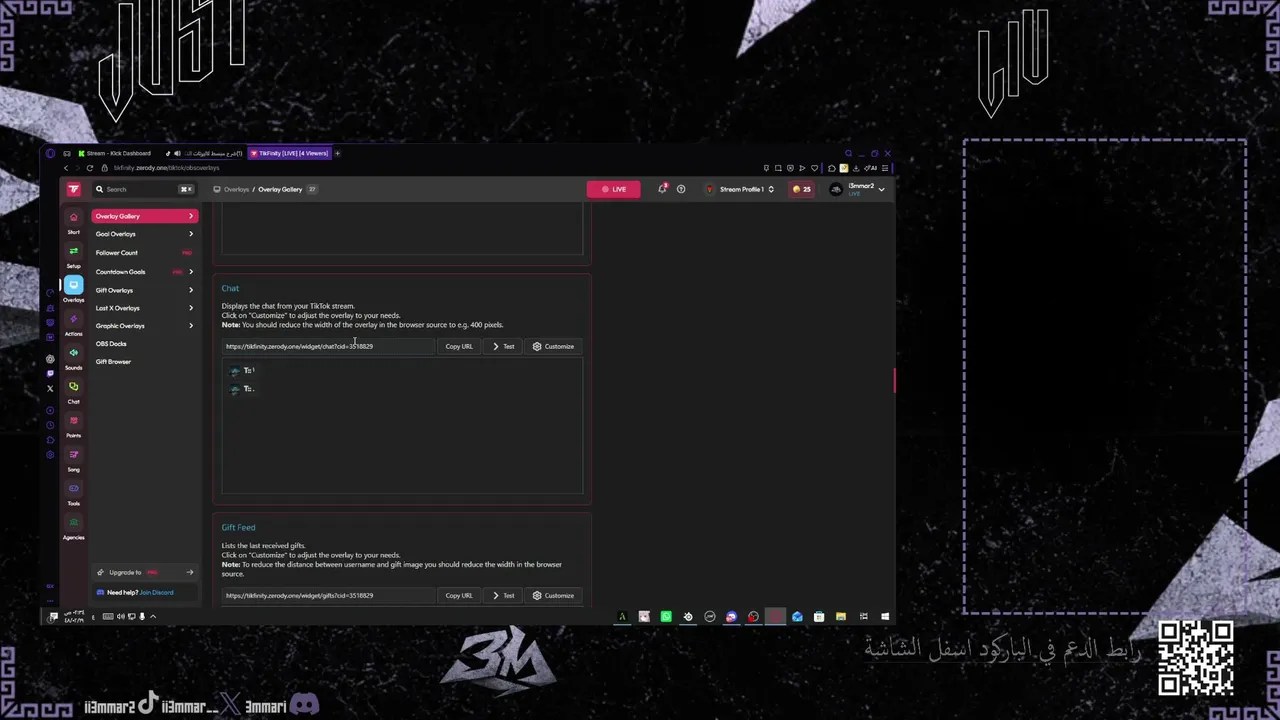The height and width of the screenshot is (720, 1280).
Task: Reload the browser page
Action: click(90, 168)
